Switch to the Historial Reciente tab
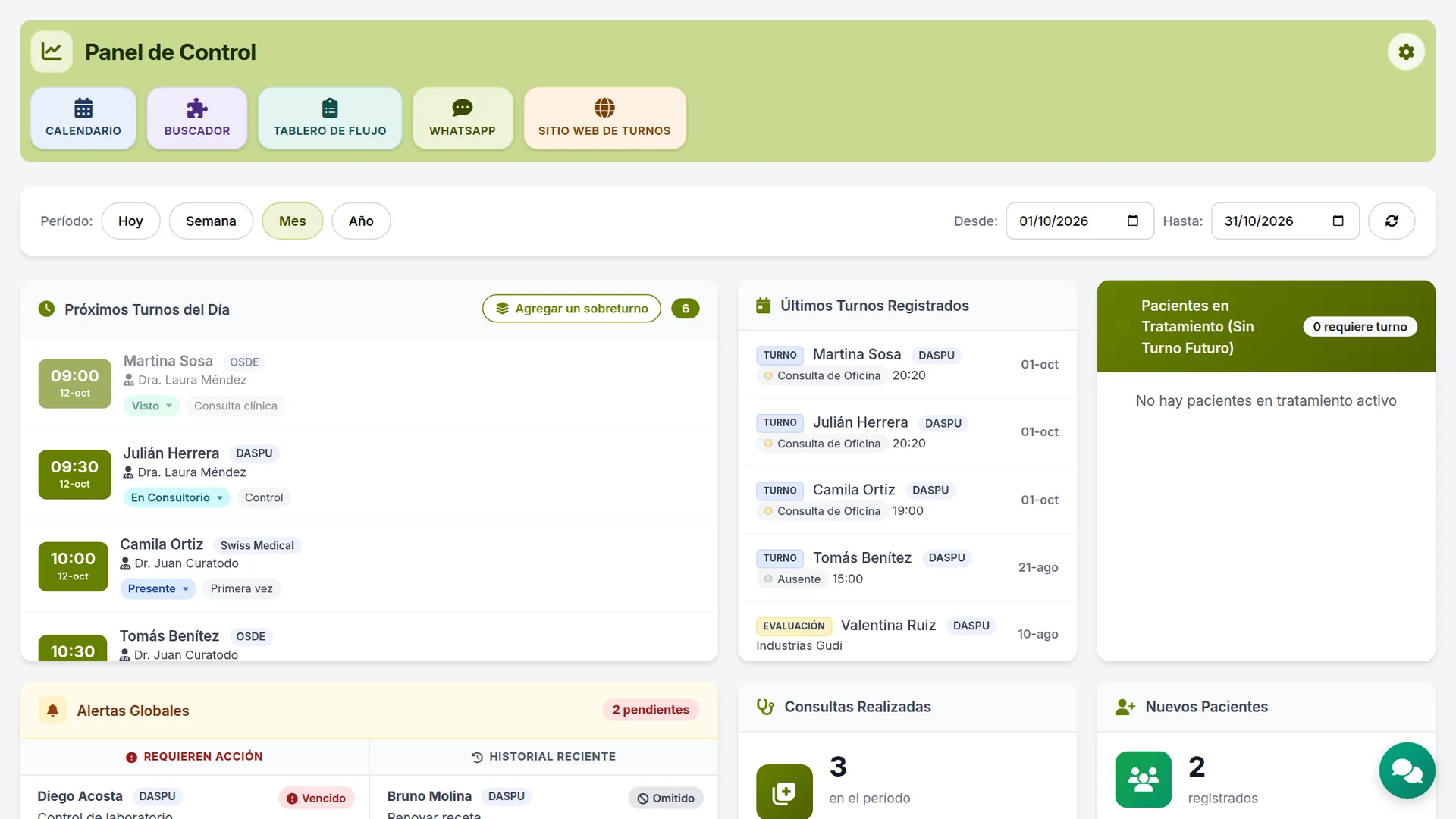1456x819 pixels. [544, 757]
